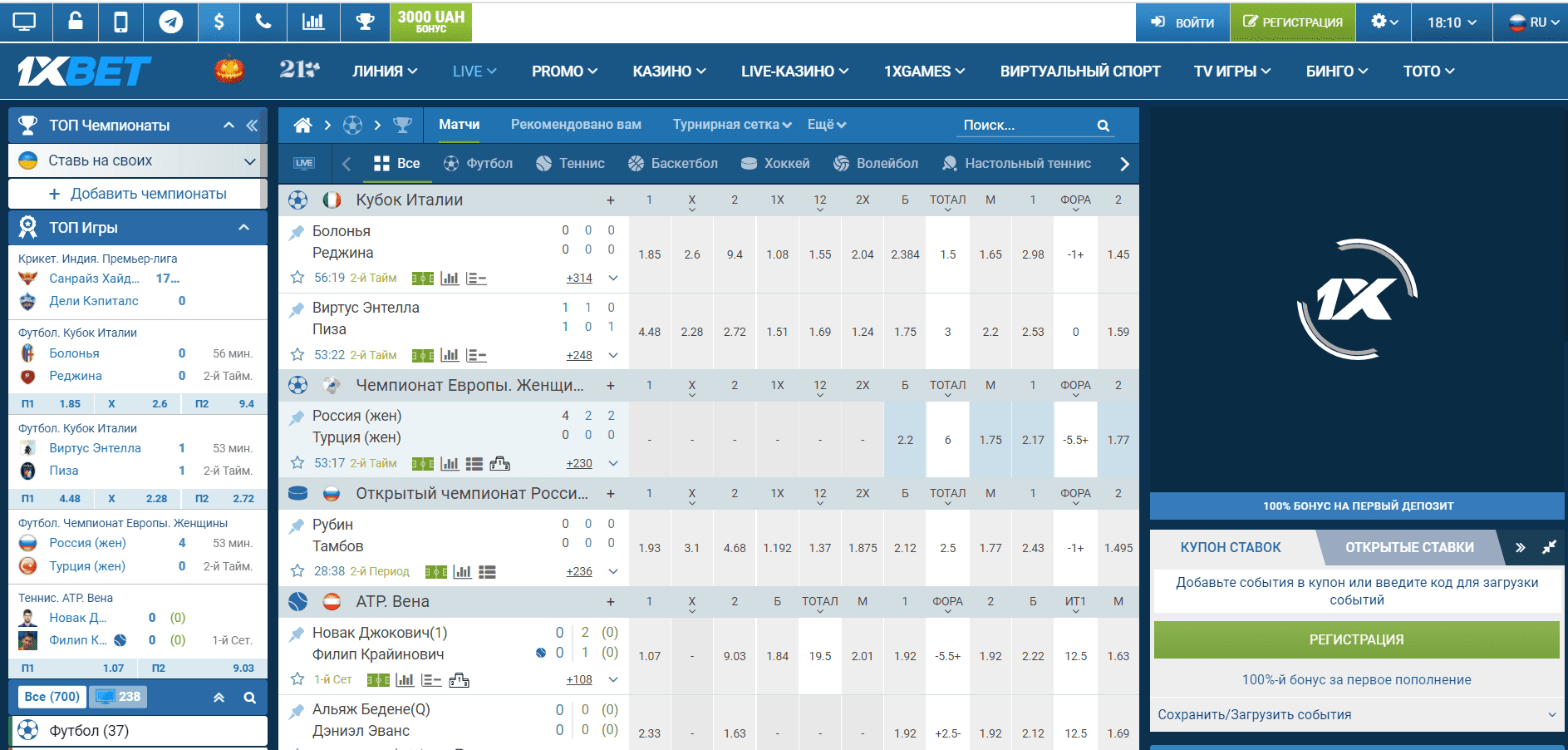Switch to Рекомендовано вам tab
The height and width of the screenshot is (750, 1568).
click(576, 125)
